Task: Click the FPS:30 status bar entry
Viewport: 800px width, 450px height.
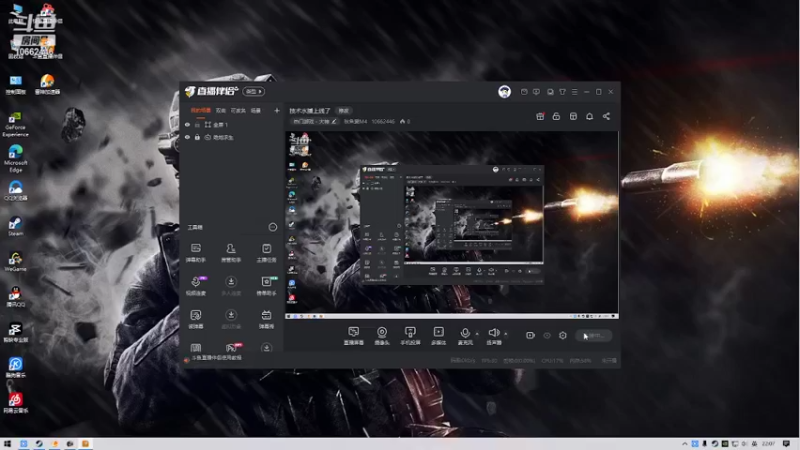Action: point(489,361)
